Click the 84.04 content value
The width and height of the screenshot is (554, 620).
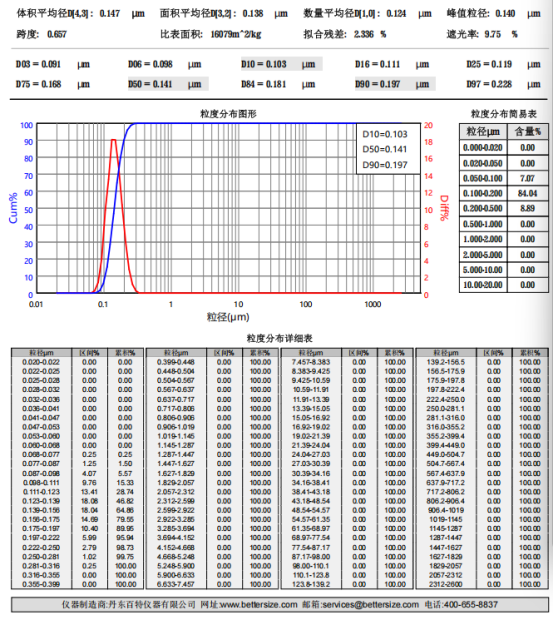pos(528,193)
